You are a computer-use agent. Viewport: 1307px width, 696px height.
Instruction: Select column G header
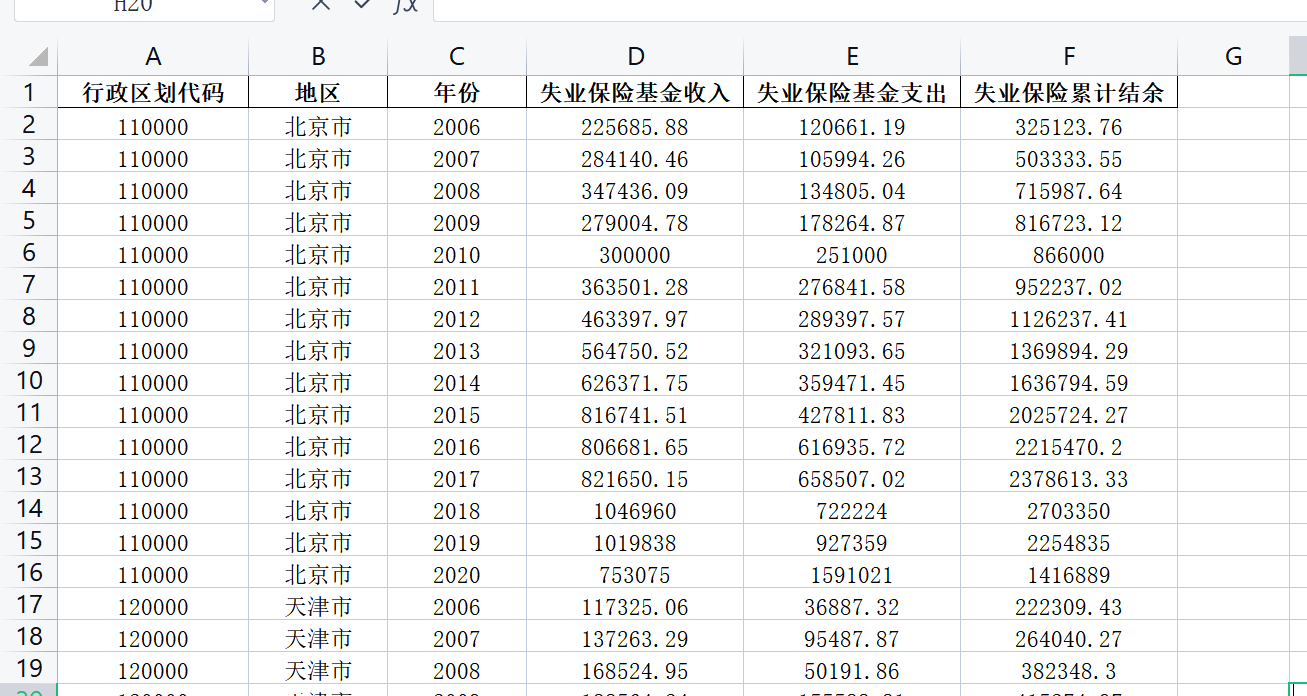(x=1233, y=57)
